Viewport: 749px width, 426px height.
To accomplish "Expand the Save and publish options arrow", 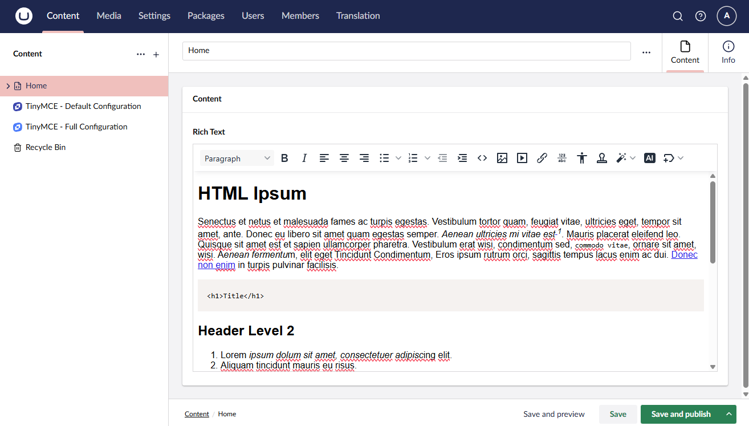I will tap(729, 414).
